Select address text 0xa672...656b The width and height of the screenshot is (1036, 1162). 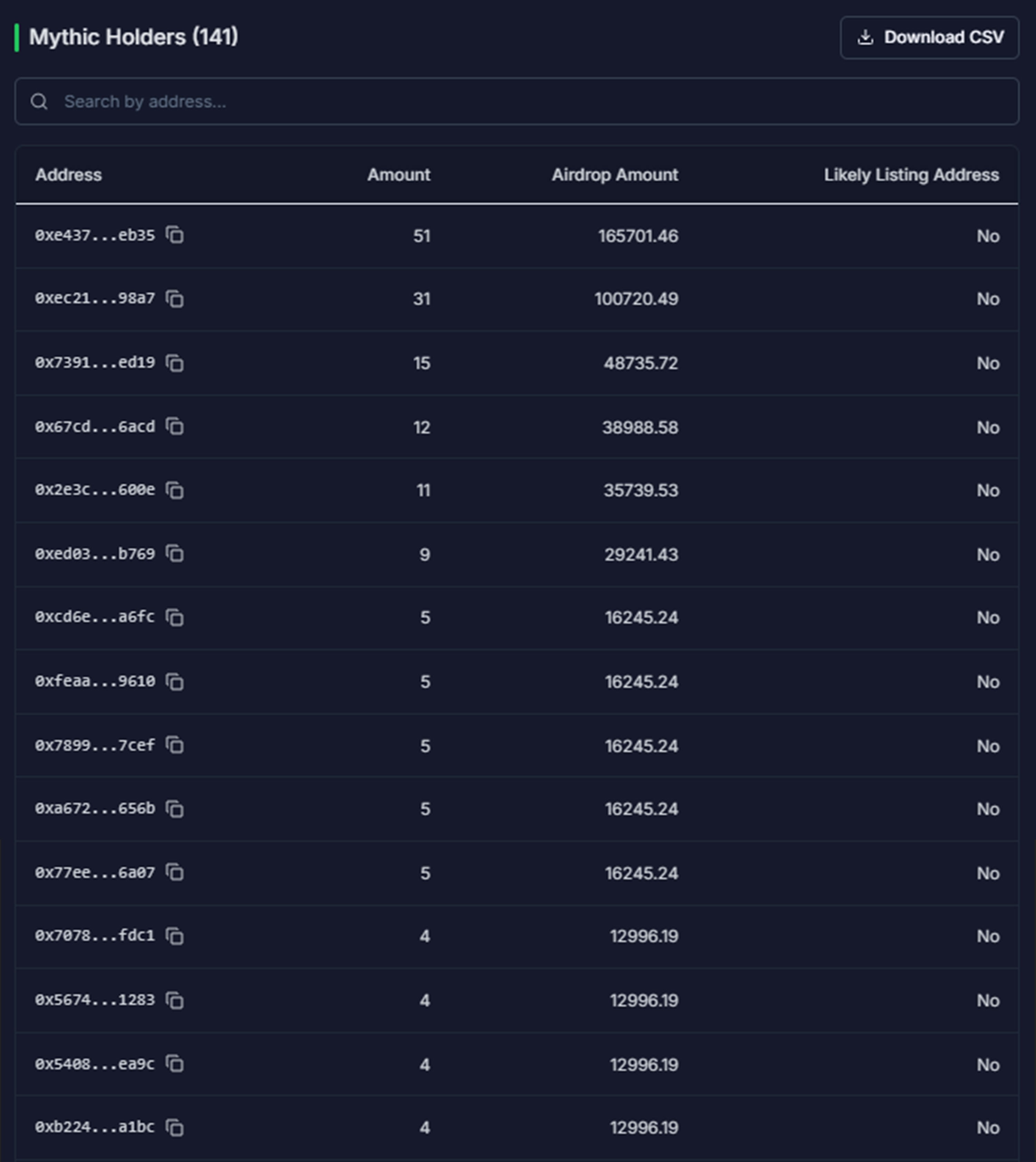pos(95,808)
